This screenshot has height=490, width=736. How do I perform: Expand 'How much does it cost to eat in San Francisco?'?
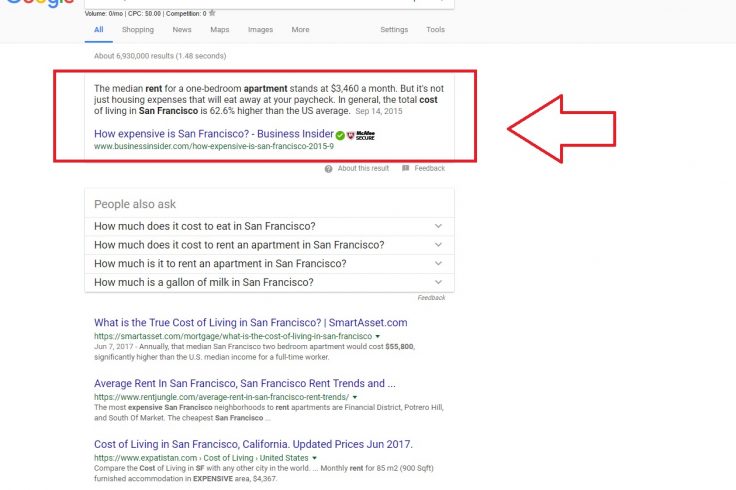(x=269, y=226)
